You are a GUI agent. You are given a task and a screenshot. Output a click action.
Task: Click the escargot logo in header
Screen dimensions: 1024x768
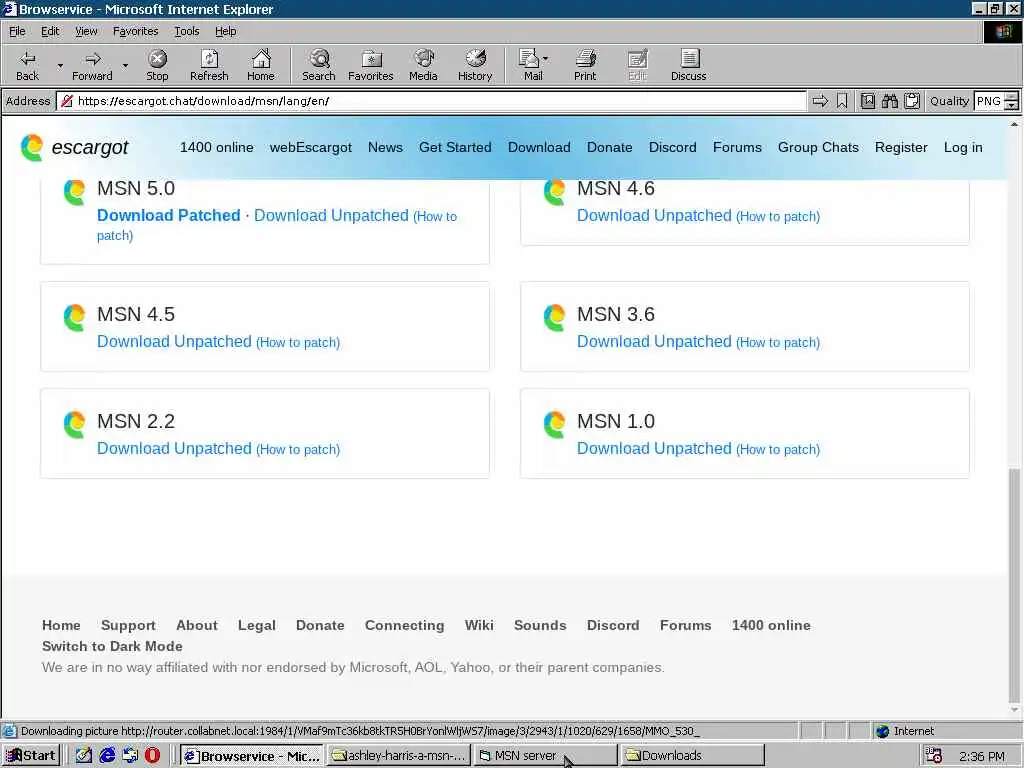[74, 148]
